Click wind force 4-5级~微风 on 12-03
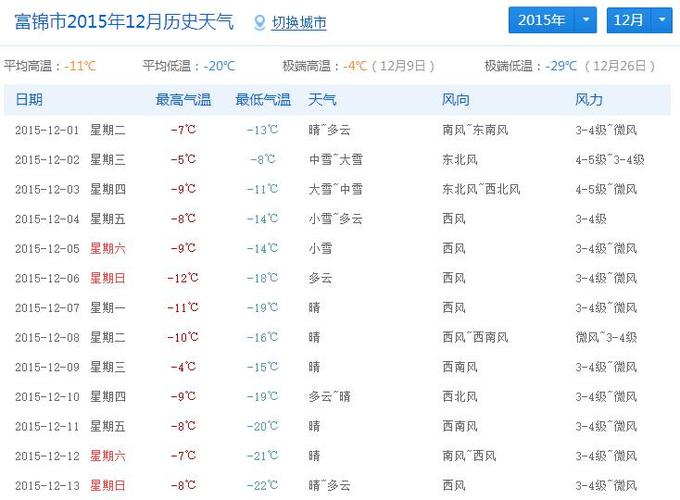 (606, 189)
